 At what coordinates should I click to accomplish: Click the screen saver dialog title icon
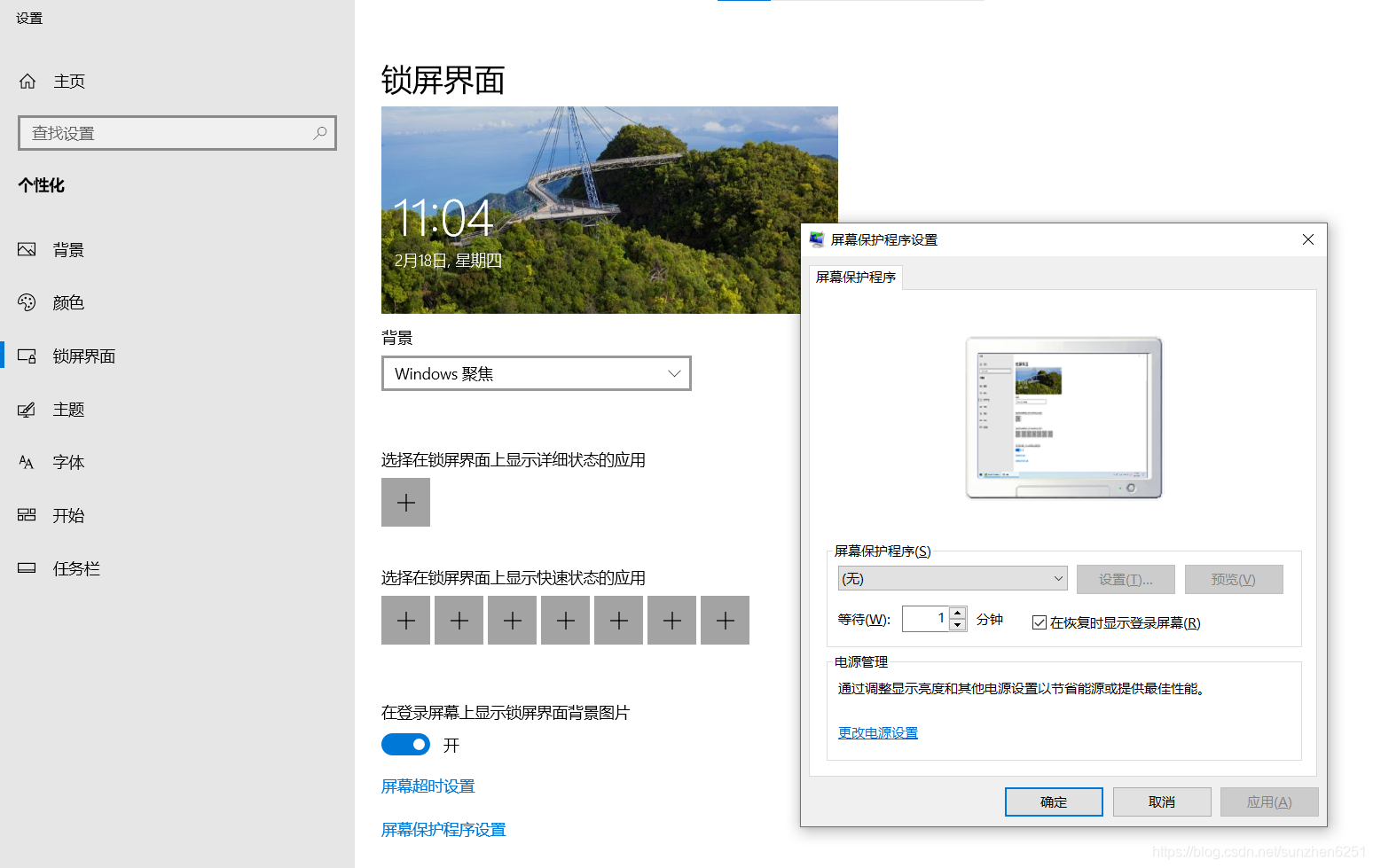pos(817,239)
